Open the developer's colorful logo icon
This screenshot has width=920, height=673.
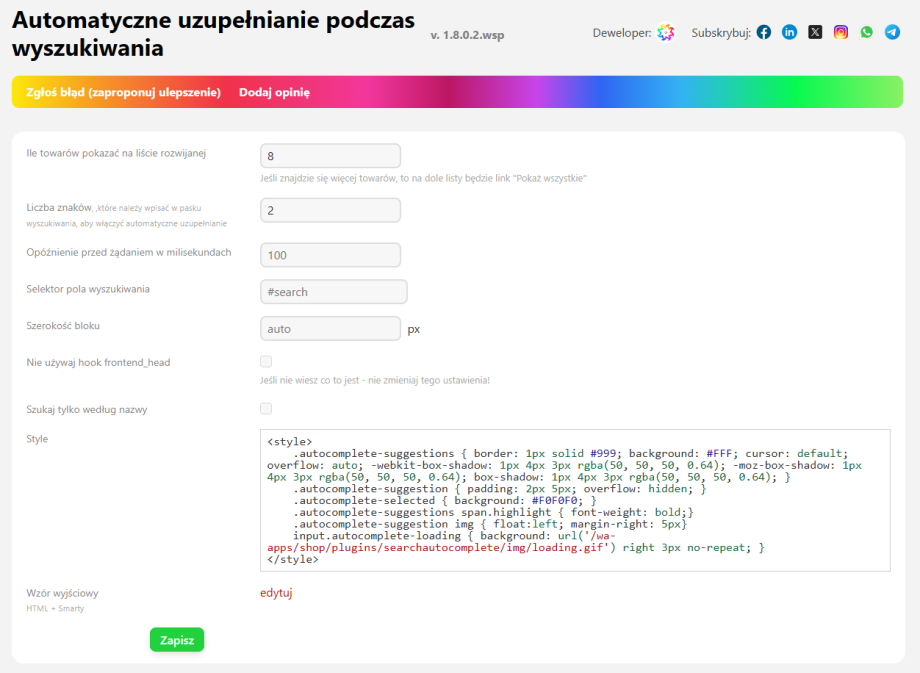pyautogui.click(x=666, y=33)
